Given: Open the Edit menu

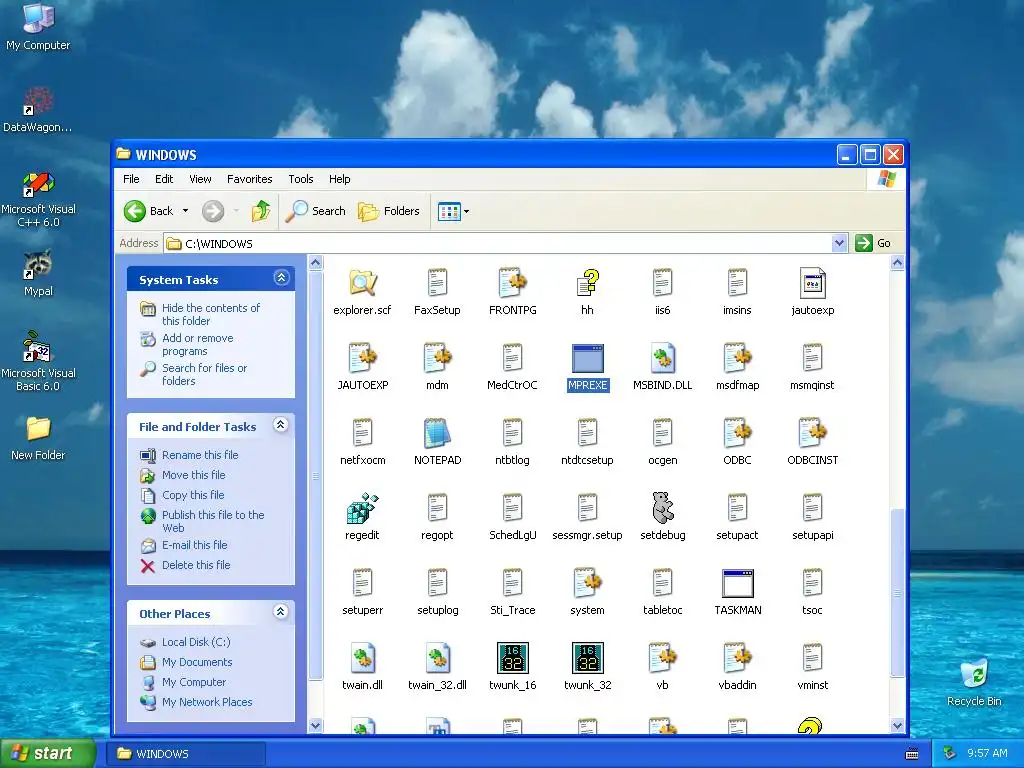Looking at the screenshot, I should (164, 179).
